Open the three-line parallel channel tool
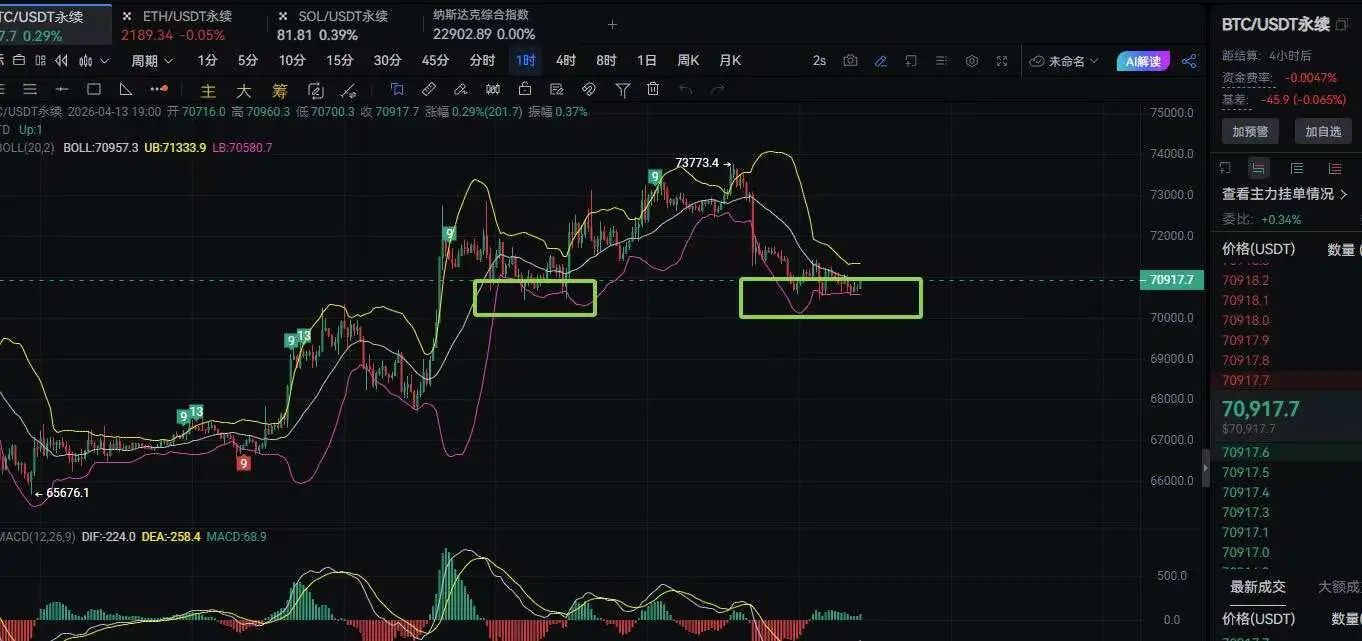Screen dimensions: 1362x641 tap(30, 89)
